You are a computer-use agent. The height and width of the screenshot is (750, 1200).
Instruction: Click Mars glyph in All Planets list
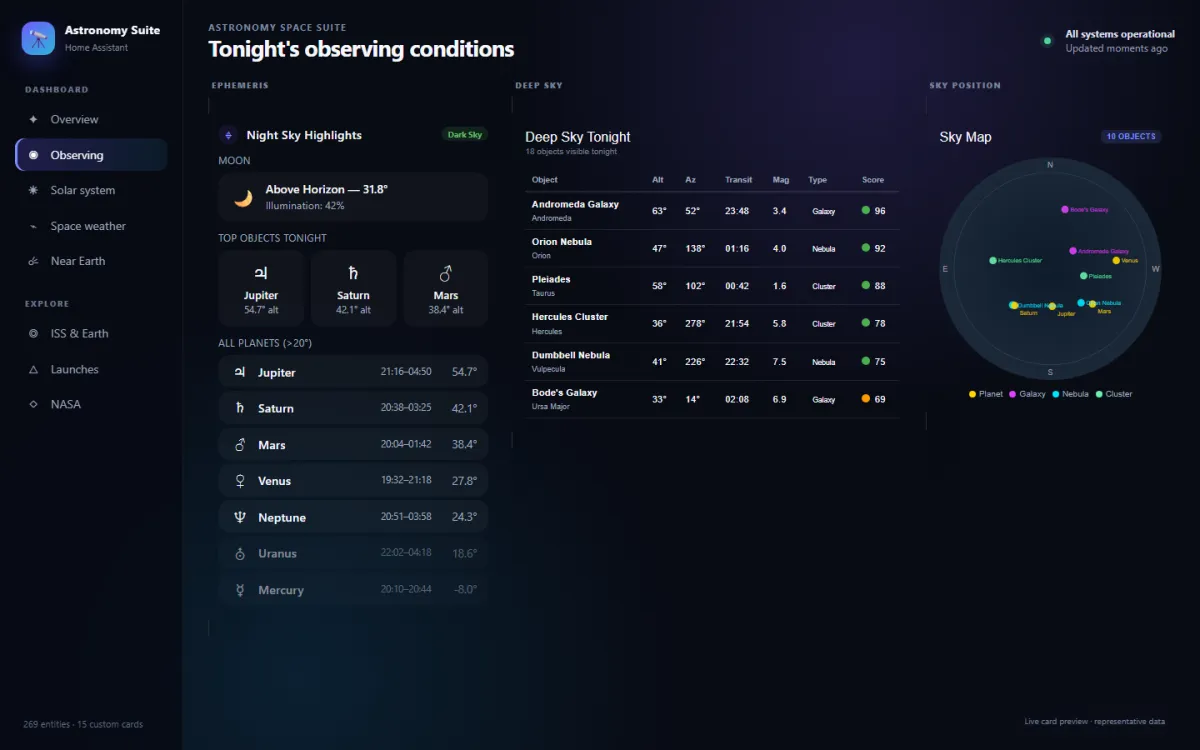[x=240, y=445]
